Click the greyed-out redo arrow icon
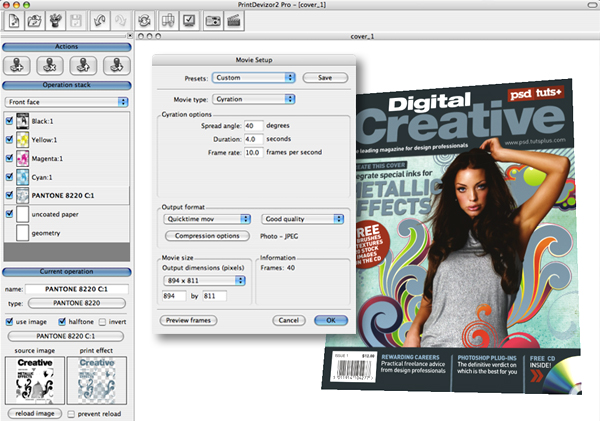This screenshot has width=600, height=421. 121,21
